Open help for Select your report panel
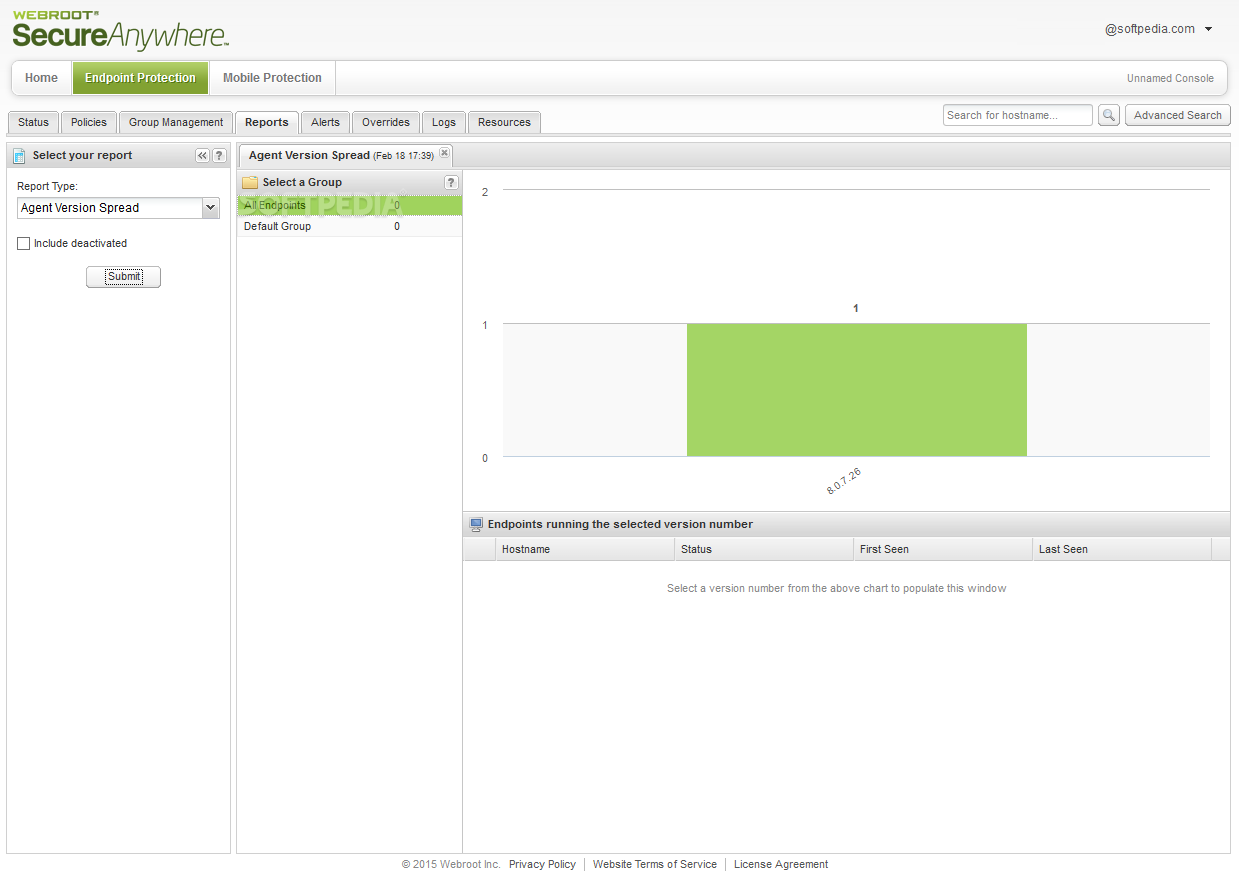The image size is (1239, 871). click(219, 155)
